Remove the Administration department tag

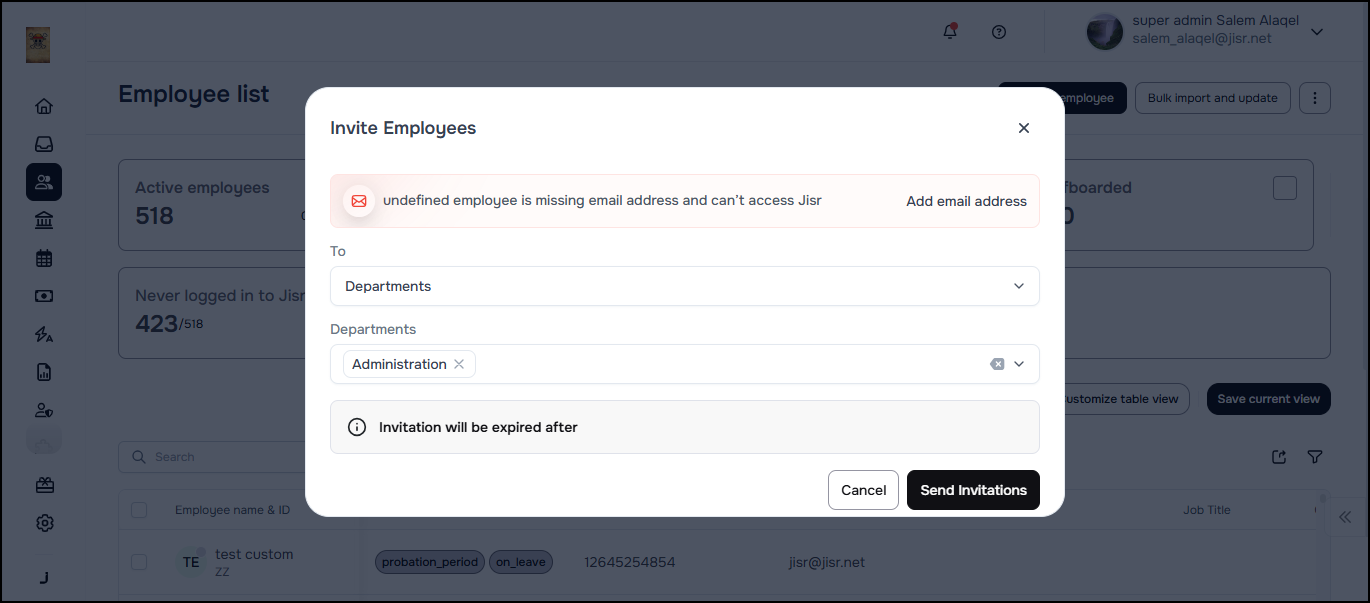(459, 364)
